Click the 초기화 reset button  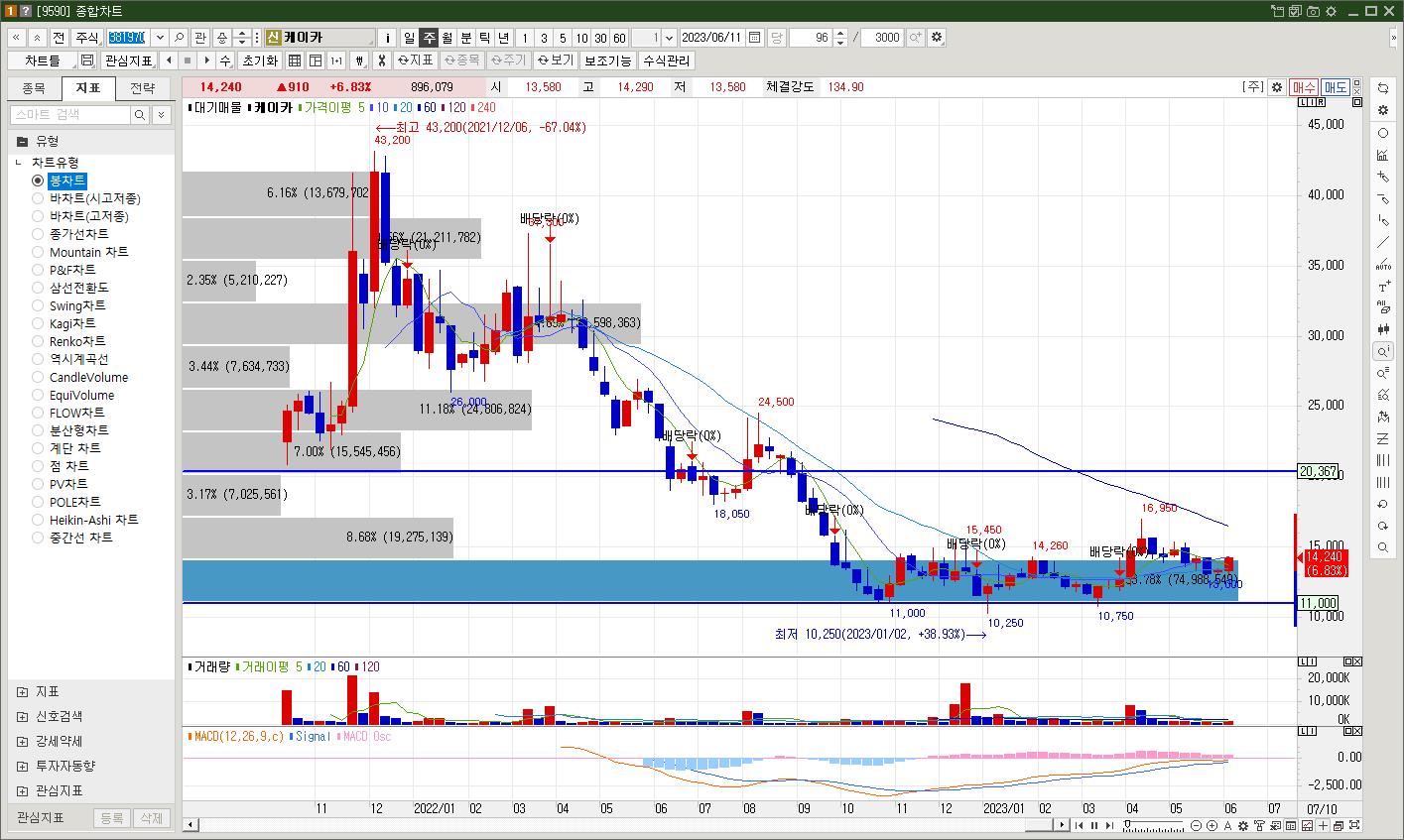[x=260, y=60]
